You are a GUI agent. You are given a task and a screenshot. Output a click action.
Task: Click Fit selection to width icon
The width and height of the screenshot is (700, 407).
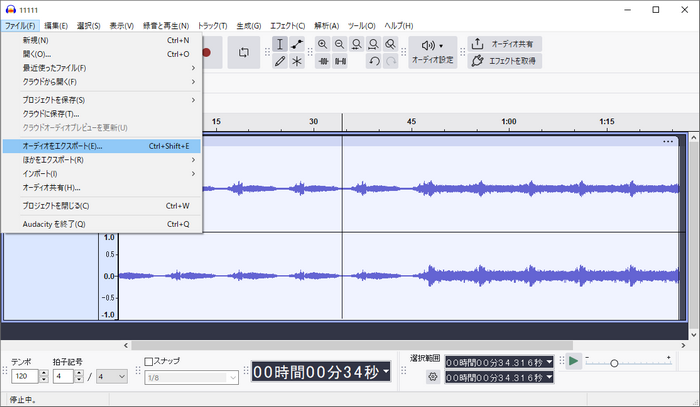pos(357,44)
